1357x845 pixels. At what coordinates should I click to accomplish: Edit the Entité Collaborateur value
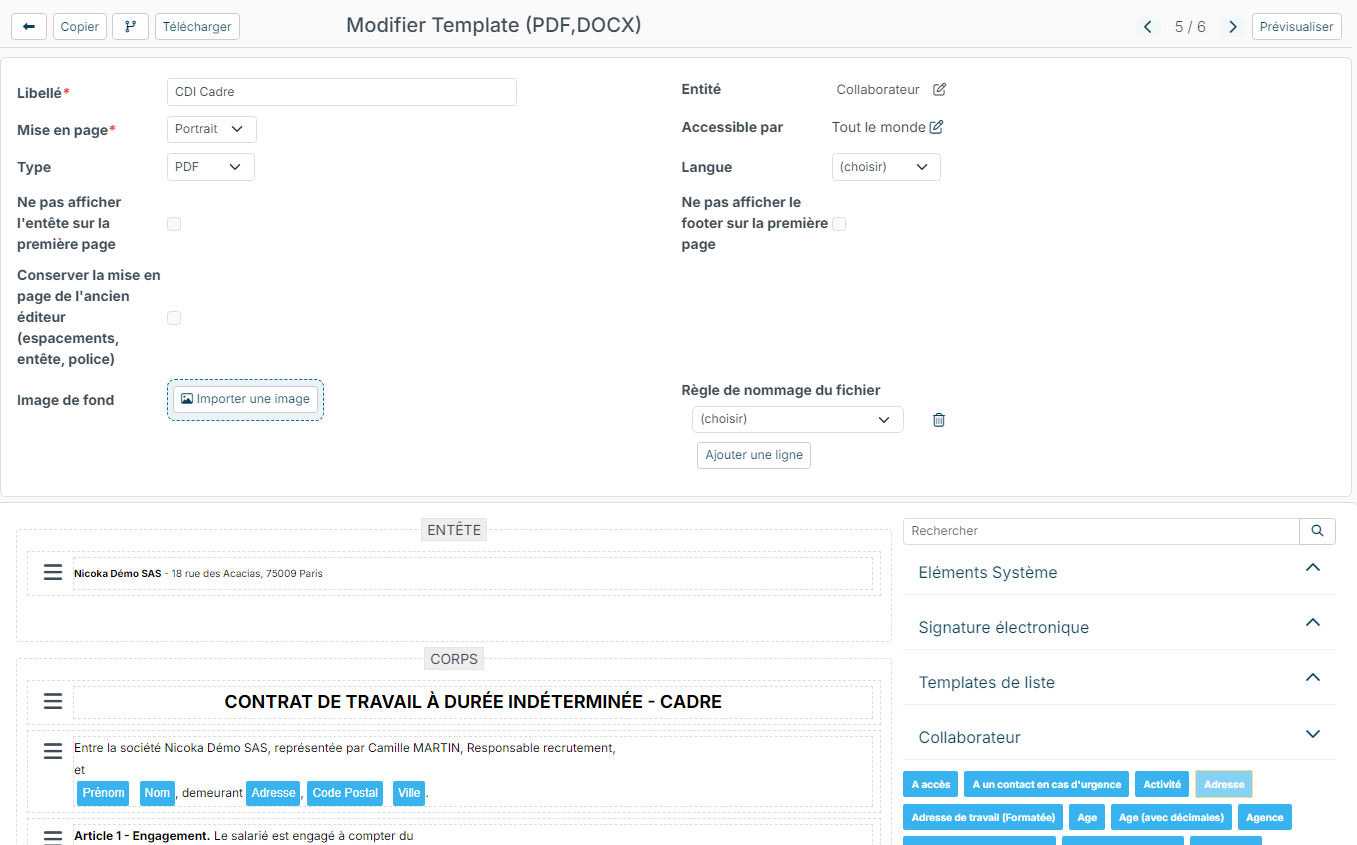coord(939,90)
